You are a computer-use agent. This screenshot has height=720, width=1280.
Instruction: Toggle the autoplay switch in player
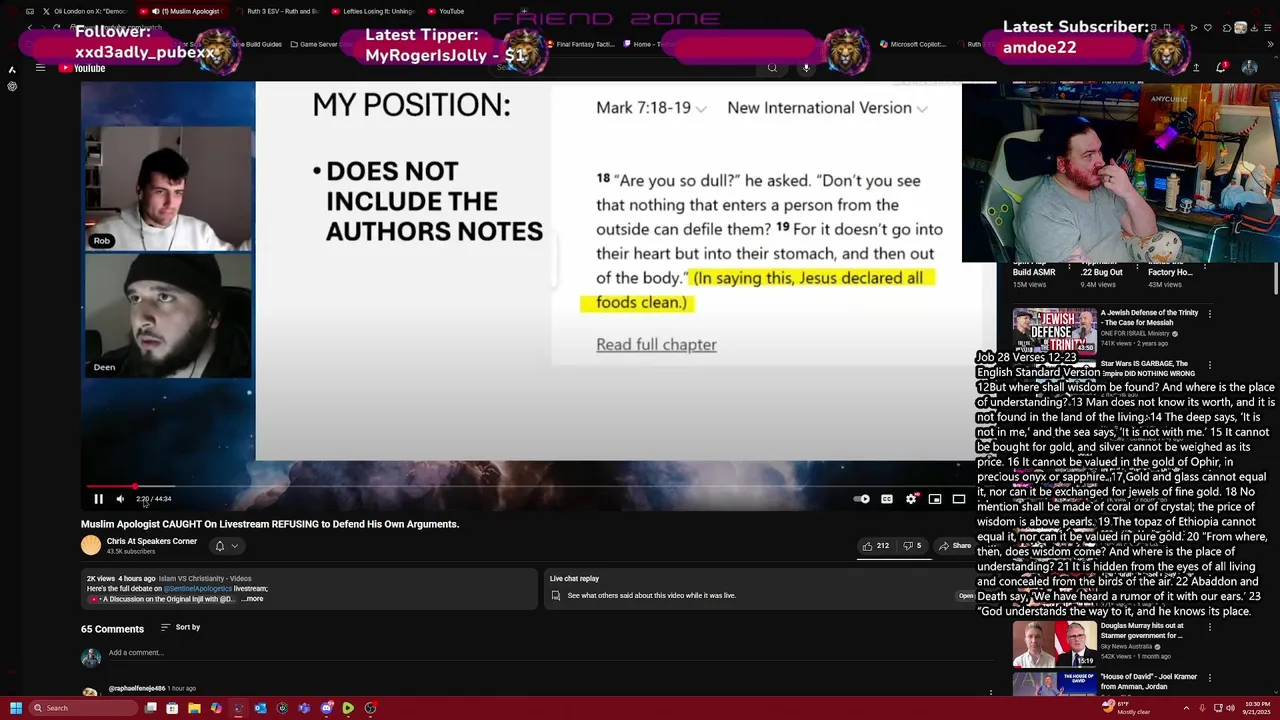[861, 499]
